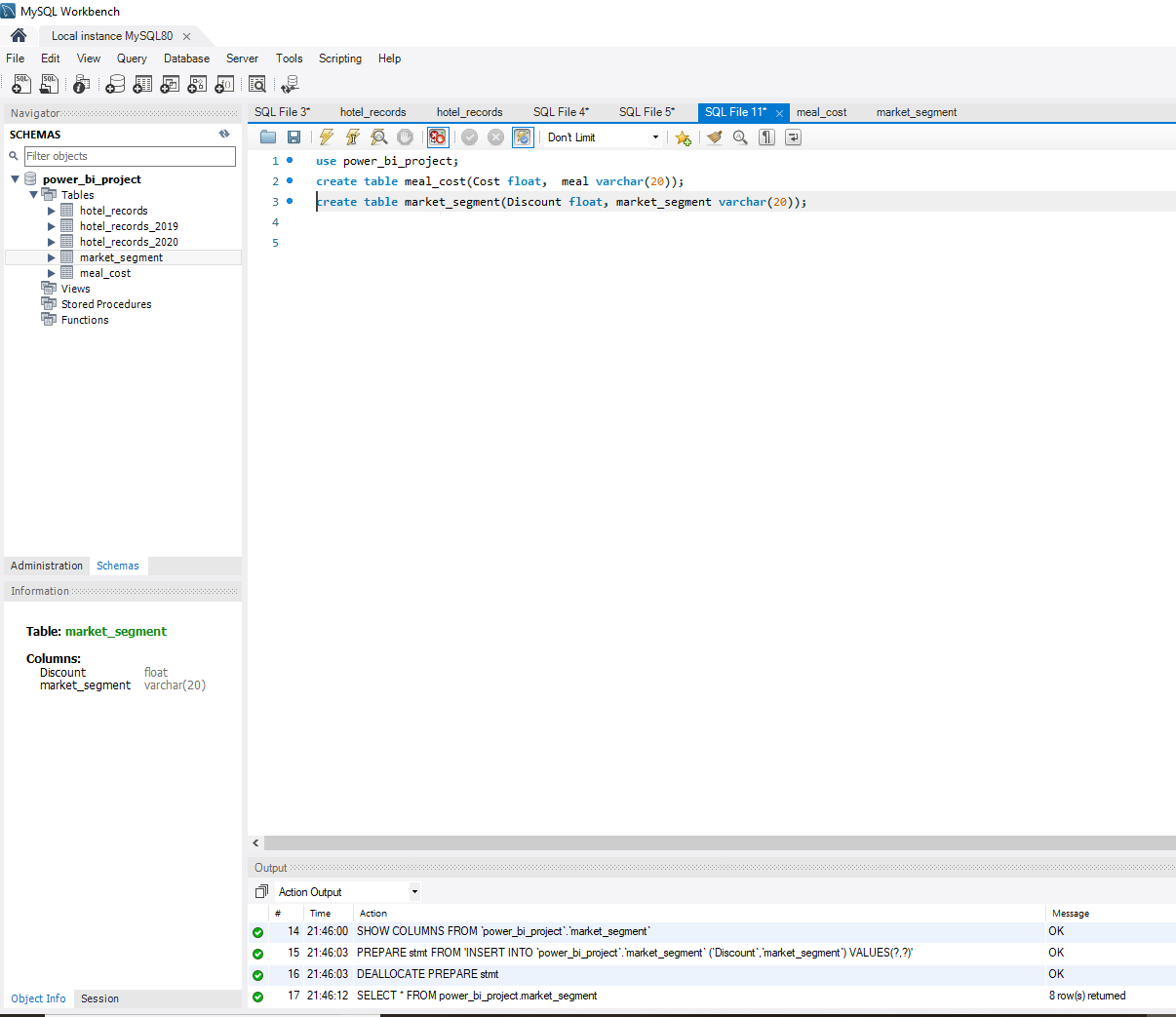The image size is (1176, 1017).
Task: Expand the hotel_records_2019 table
Action: (x=52, y=225)
